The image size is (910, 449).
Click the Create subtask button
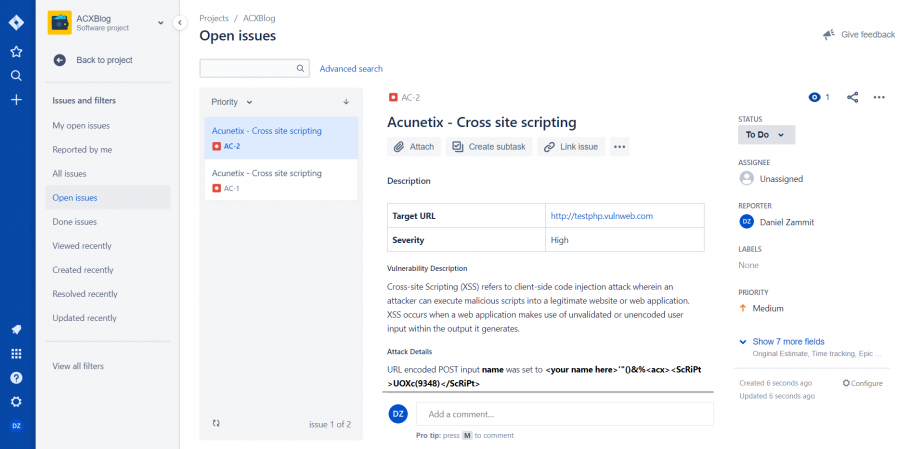pyautogui.click(x=489, y=147)
